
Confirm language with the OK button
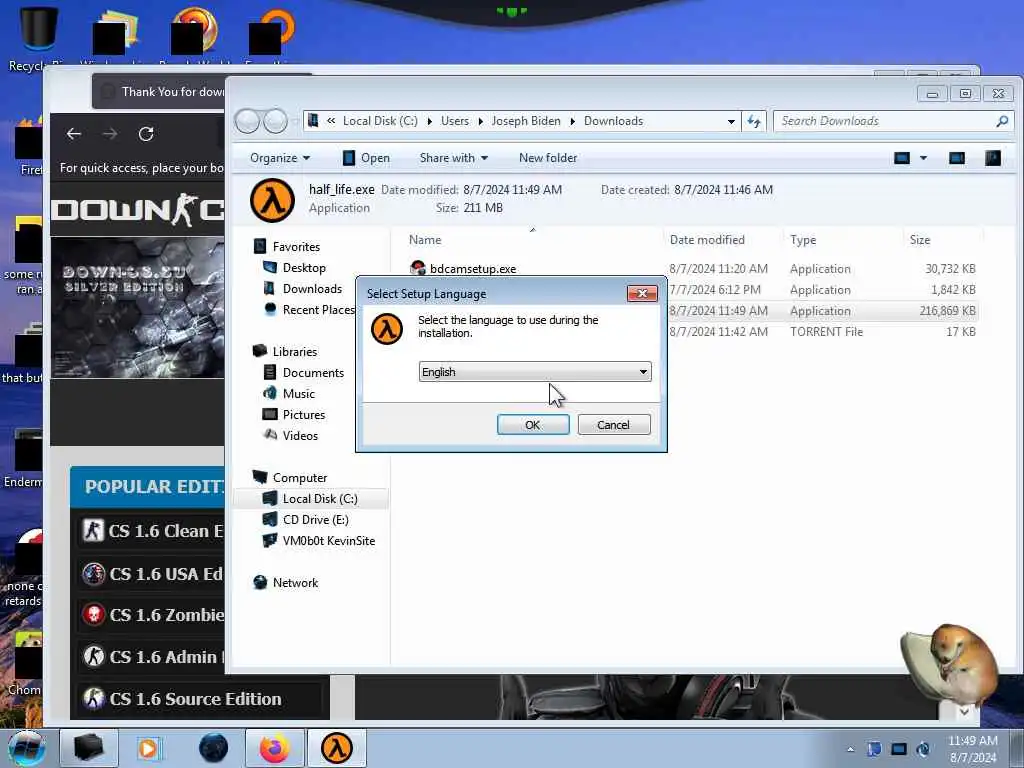click(x=533, y=424)
